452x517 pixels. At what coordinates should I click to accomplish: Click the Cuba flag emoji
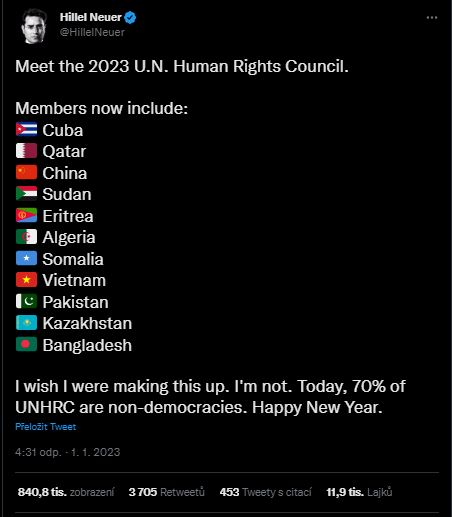(x=26, y=129)
